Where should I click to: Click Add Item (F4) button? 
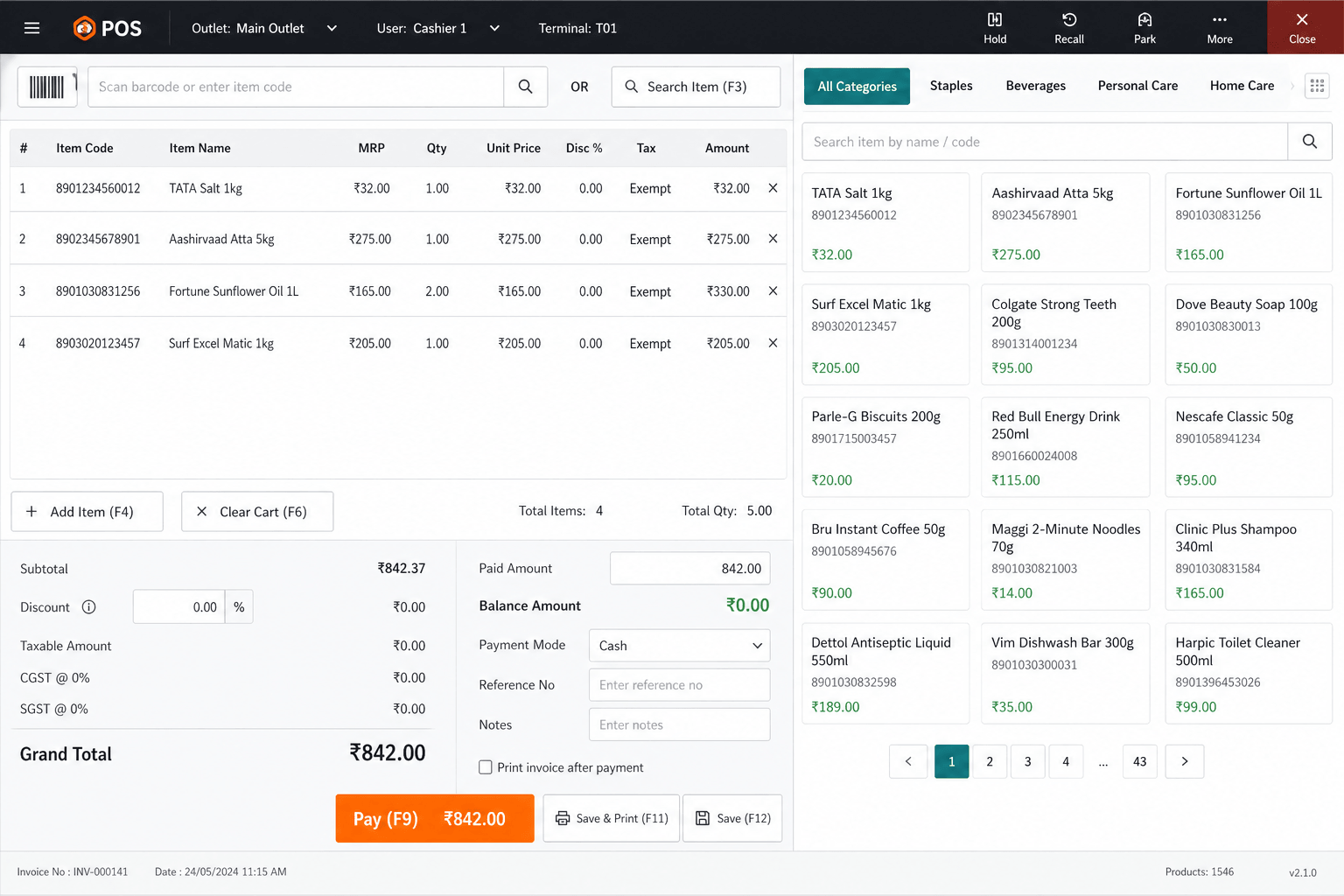point(87,512)
